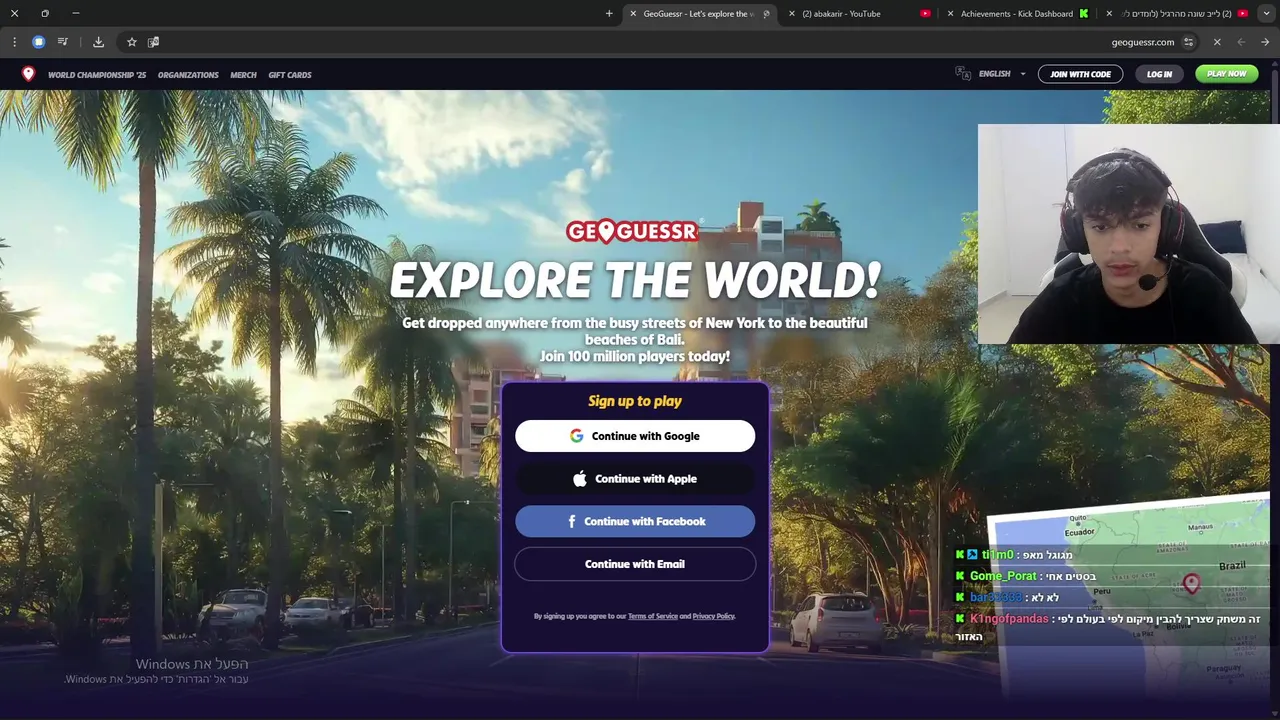Close the GeoGuessr tab
The image size is (1280, 720).
click(x=633, y=14)
